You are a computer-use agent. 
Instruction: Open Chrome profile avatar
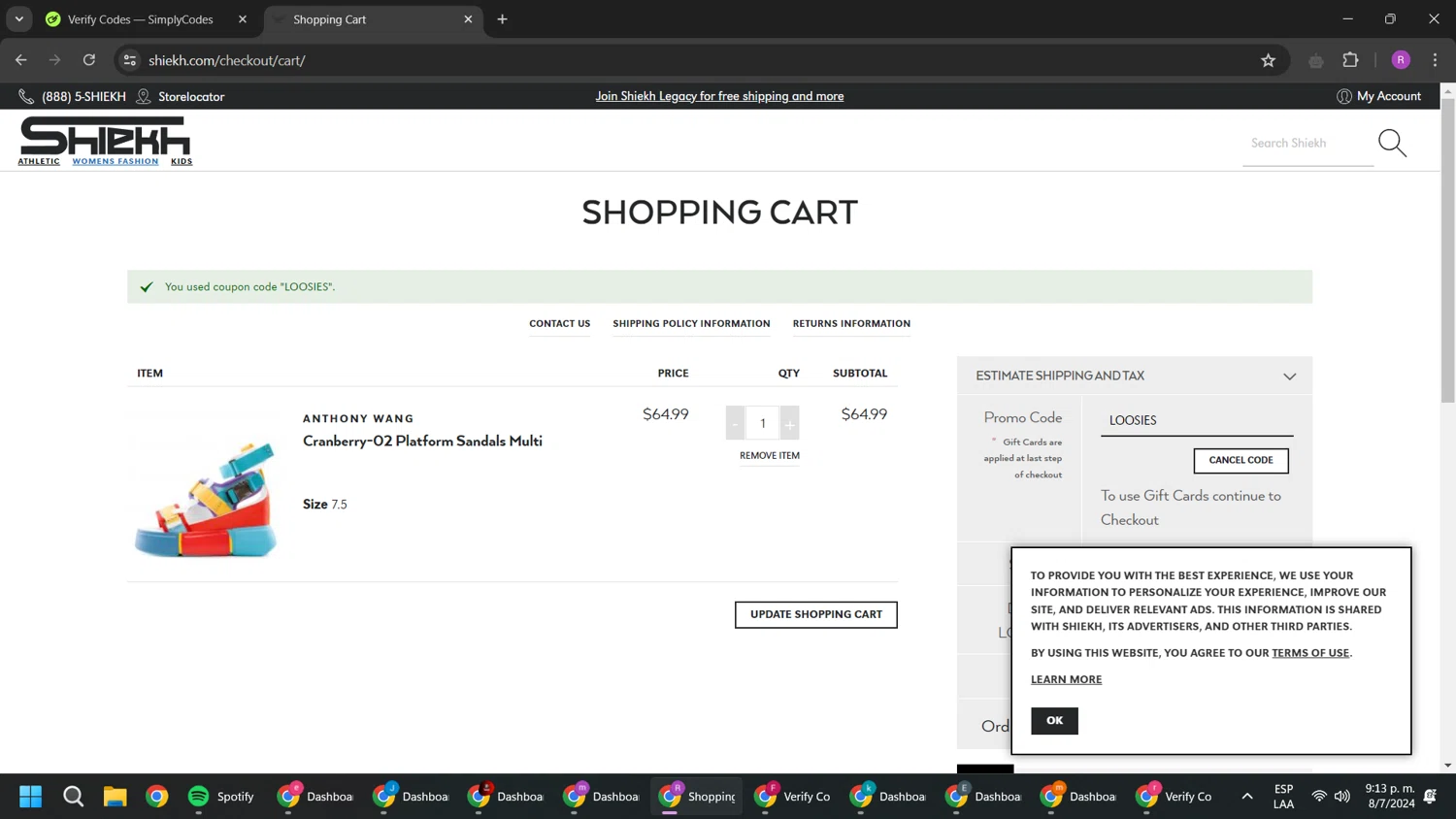point(1401,60)
